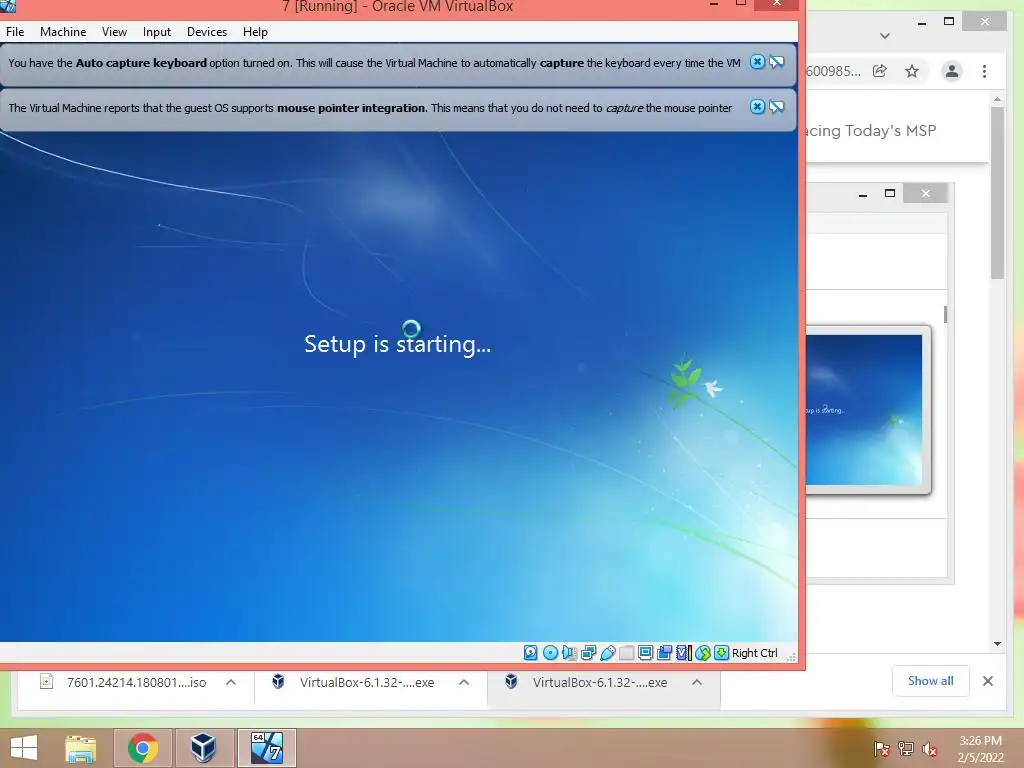
Task: Click the optical disc status icon
Action: coord(551,652)
